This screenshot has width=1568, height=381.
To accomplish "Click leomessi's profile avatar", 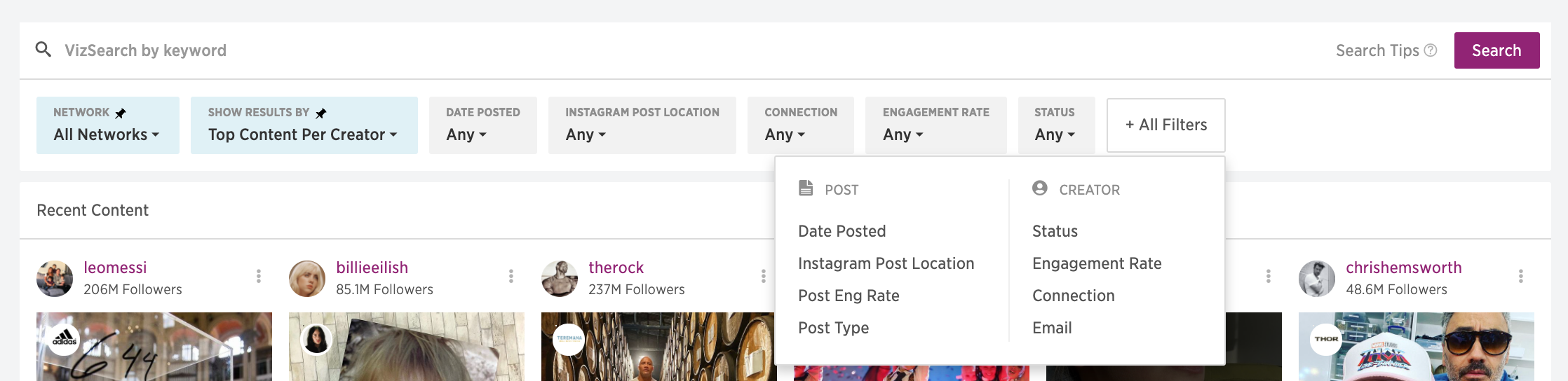I will (x=55, y=279).
